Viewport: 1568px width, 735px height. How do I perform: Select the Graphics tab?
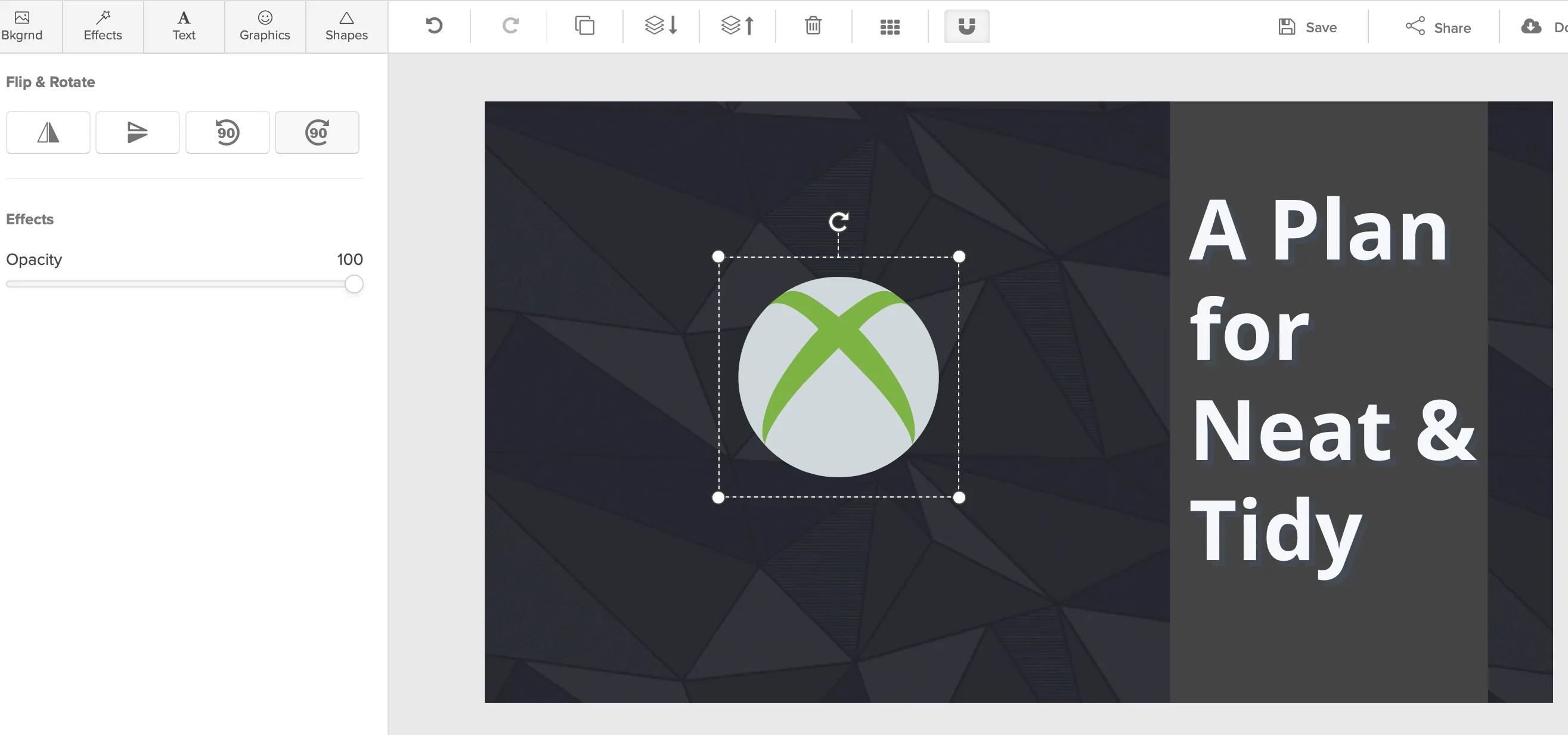pyautogui.click(x=265, y=26)
